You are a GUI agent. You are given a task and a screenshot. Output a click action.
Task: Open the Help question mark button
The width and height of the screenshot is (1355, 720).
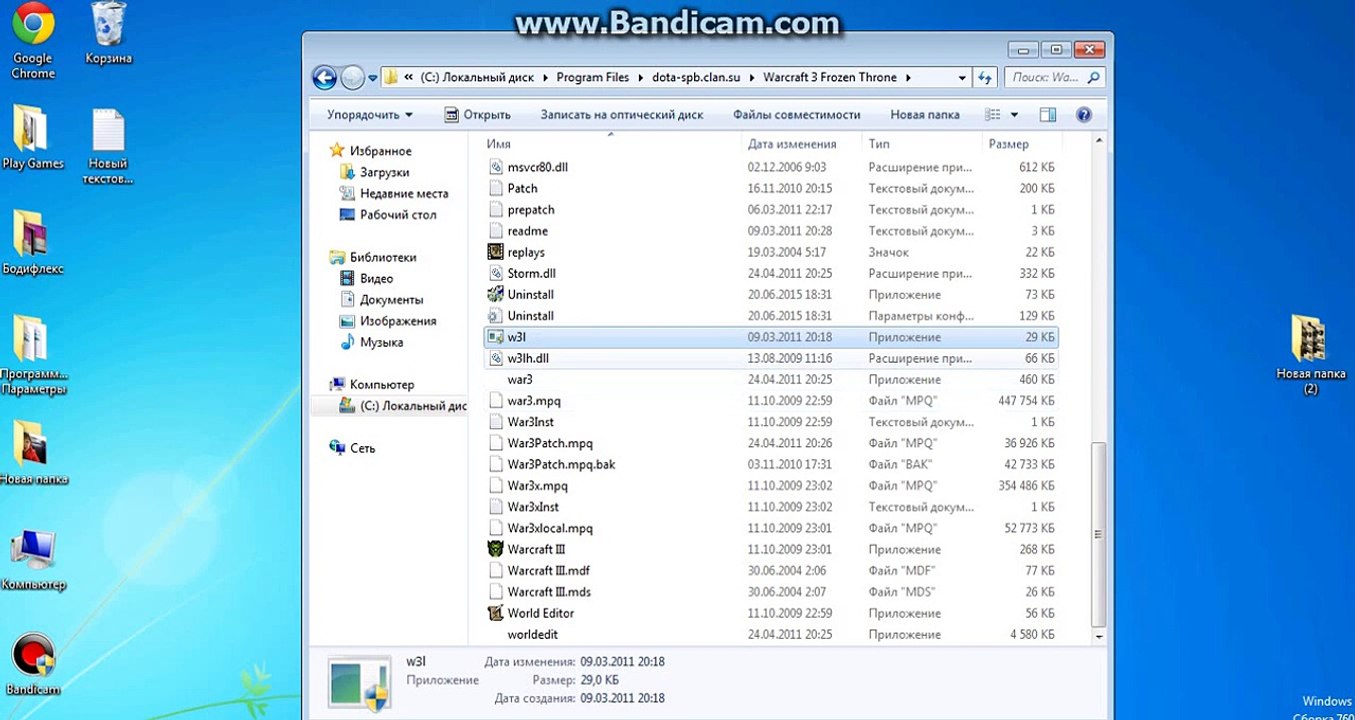pyautogui.click(x=1083, y=115)
